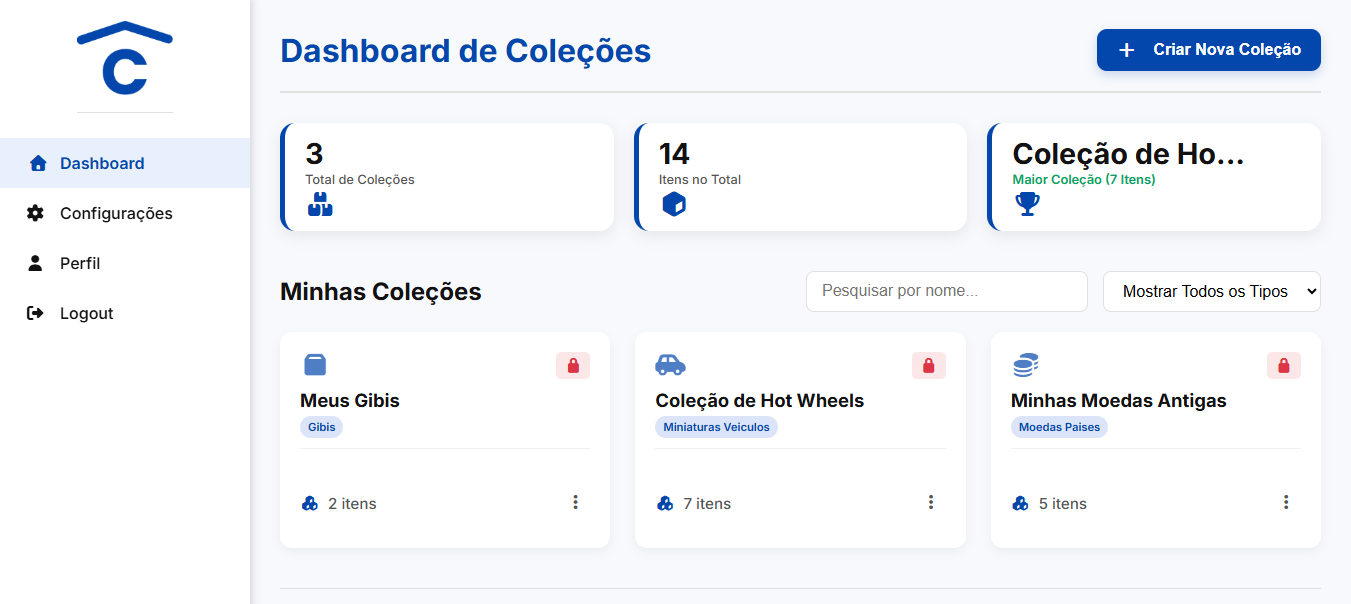Select Dashboard in the sidebar

click(100, 163)
